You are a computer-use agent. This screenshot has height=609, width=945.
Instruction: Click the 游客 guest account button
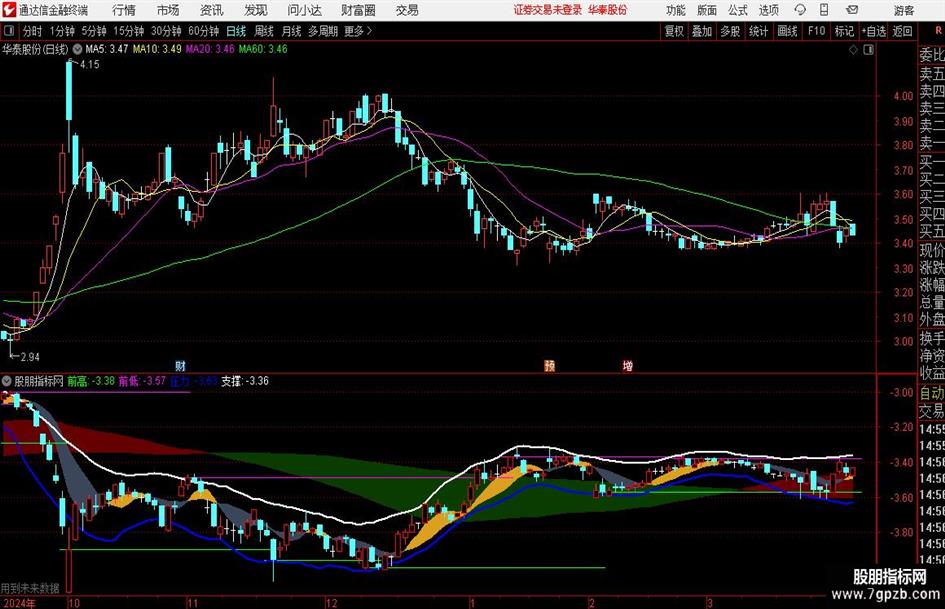[904, 10]
